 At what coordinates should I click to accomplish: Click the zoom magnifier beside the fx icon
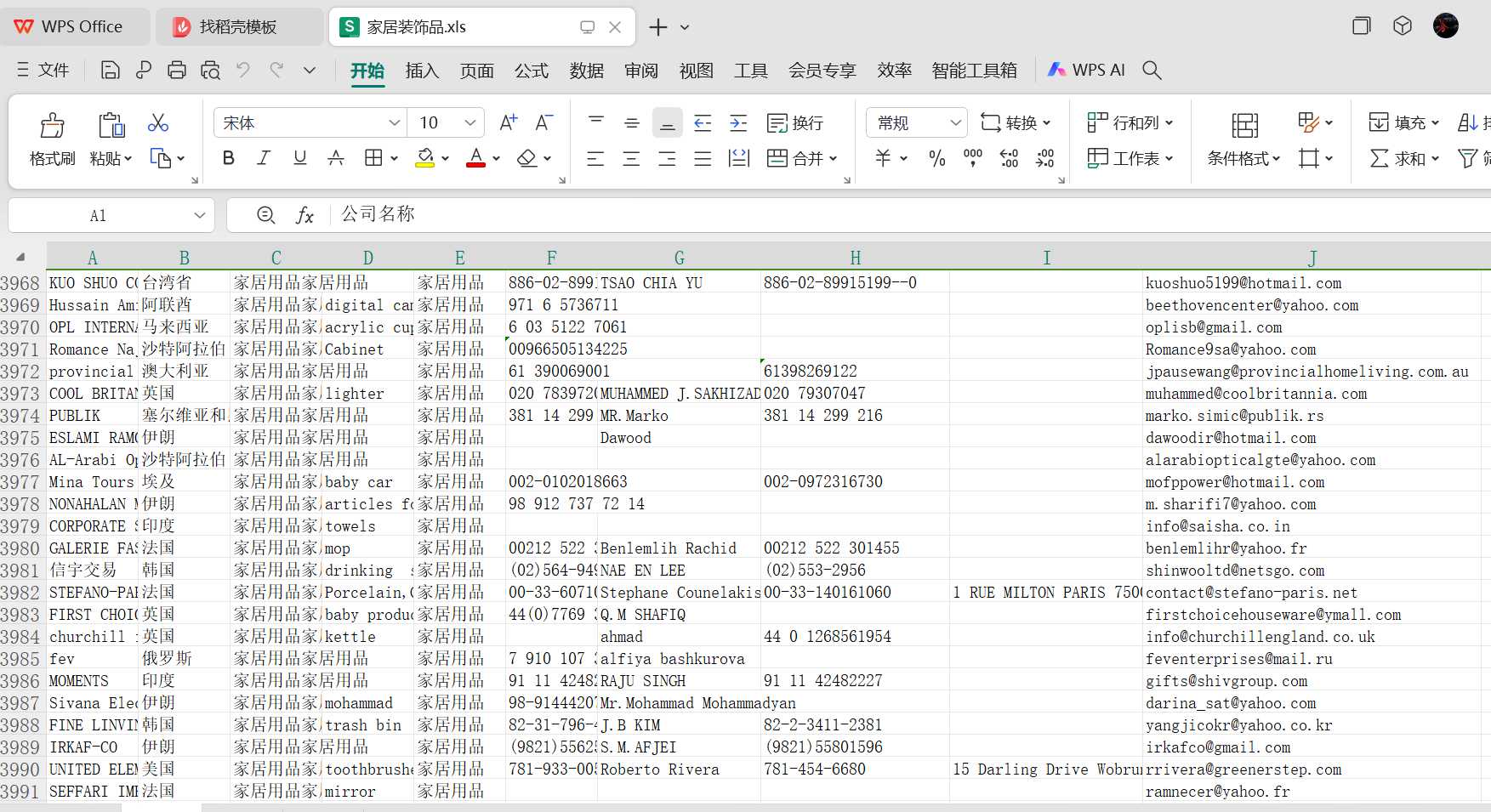click(x=265, y=215)
